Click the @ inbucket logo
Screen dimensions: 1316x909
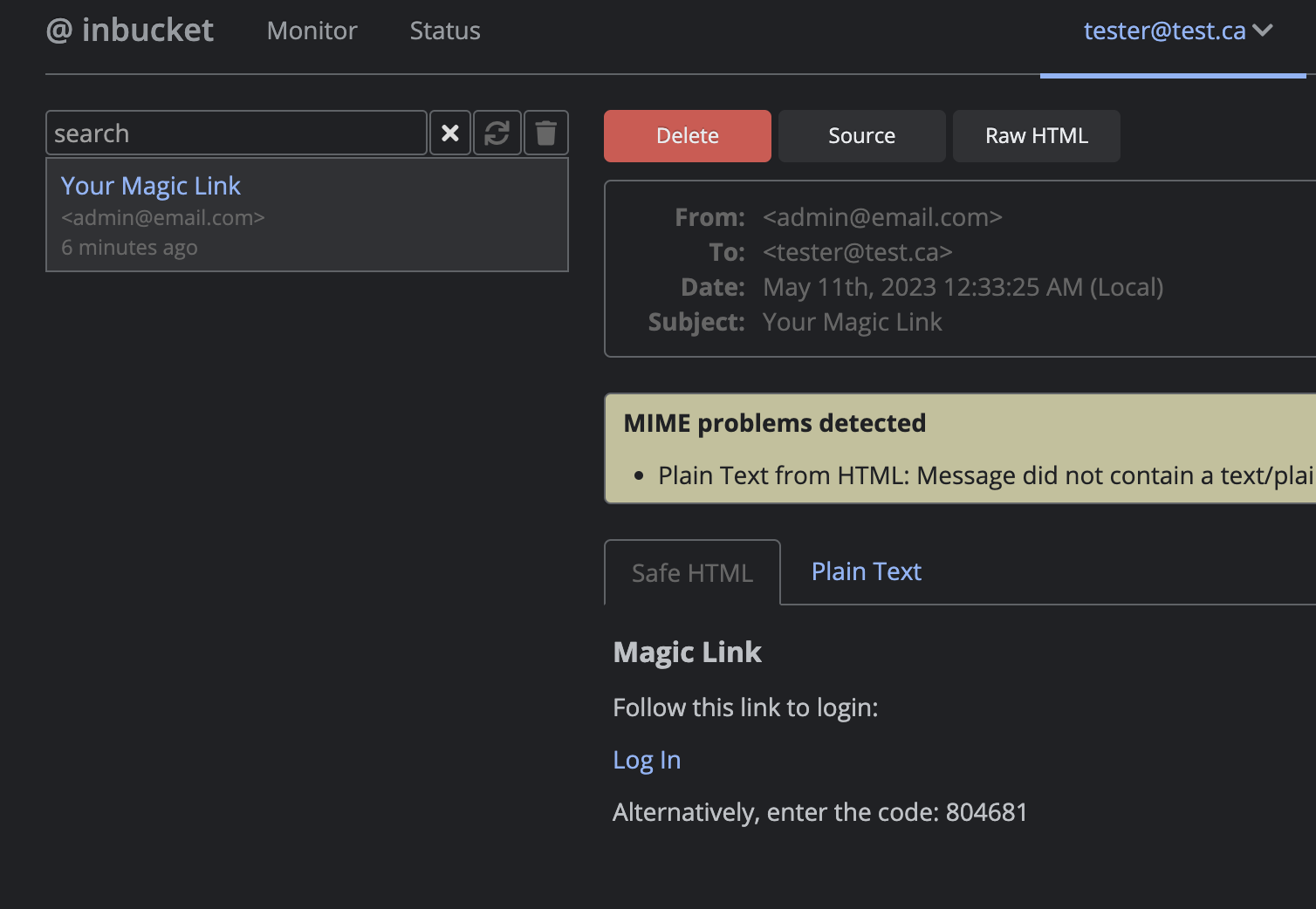[129, 30]
